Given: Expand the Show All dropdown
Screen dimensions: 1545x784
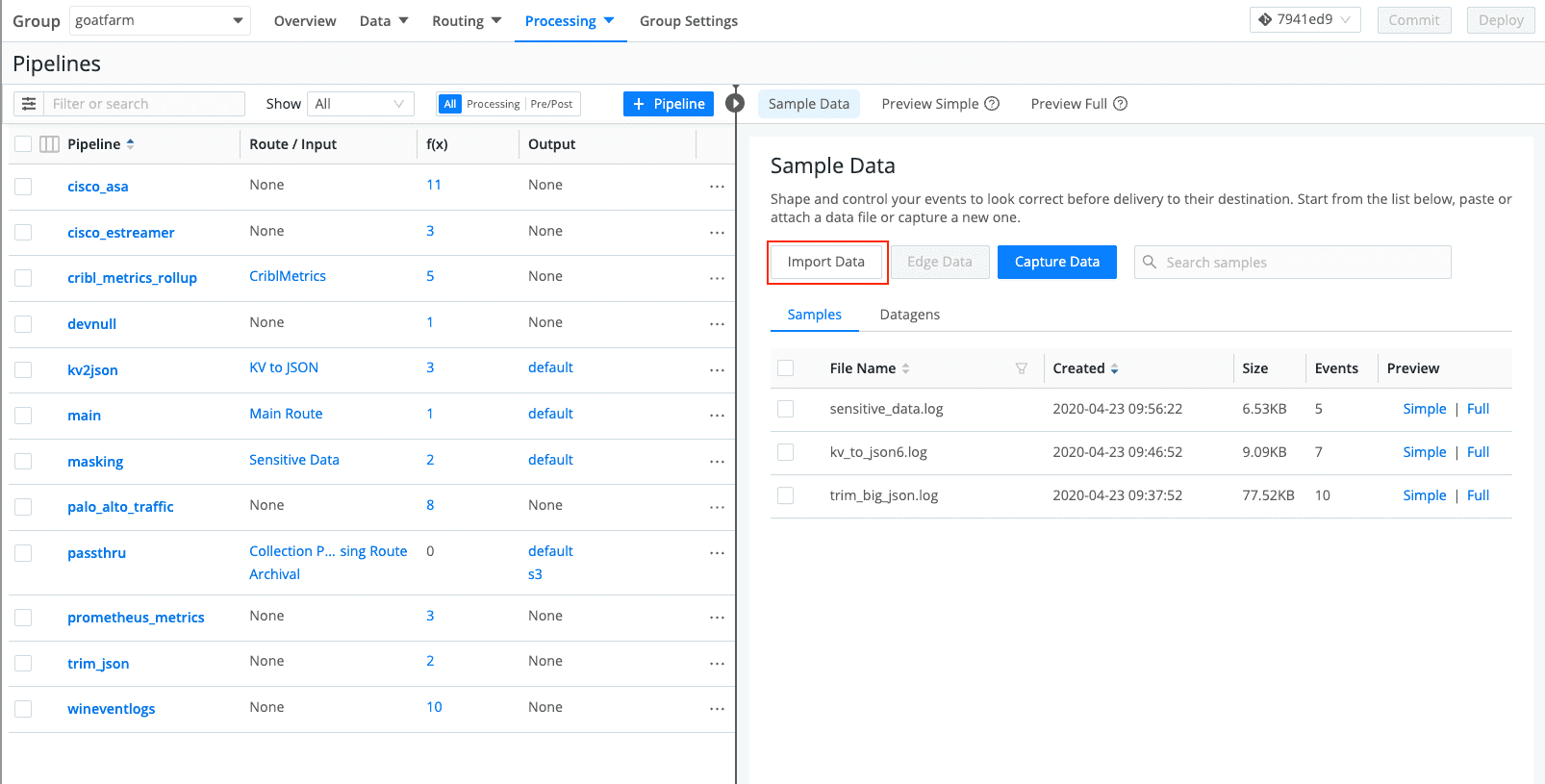Looking at the screenshot, I should [360, 104].
